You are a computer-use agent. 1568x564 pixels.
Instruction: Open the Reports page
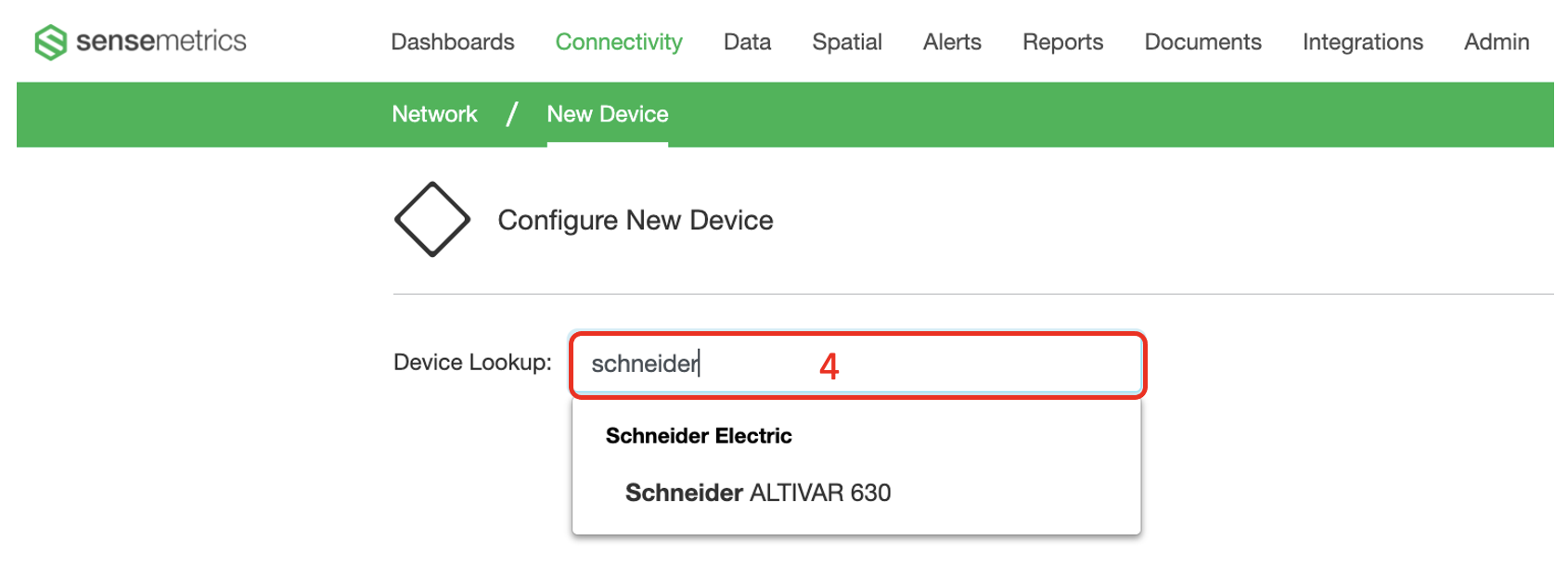click(1062, 42)
